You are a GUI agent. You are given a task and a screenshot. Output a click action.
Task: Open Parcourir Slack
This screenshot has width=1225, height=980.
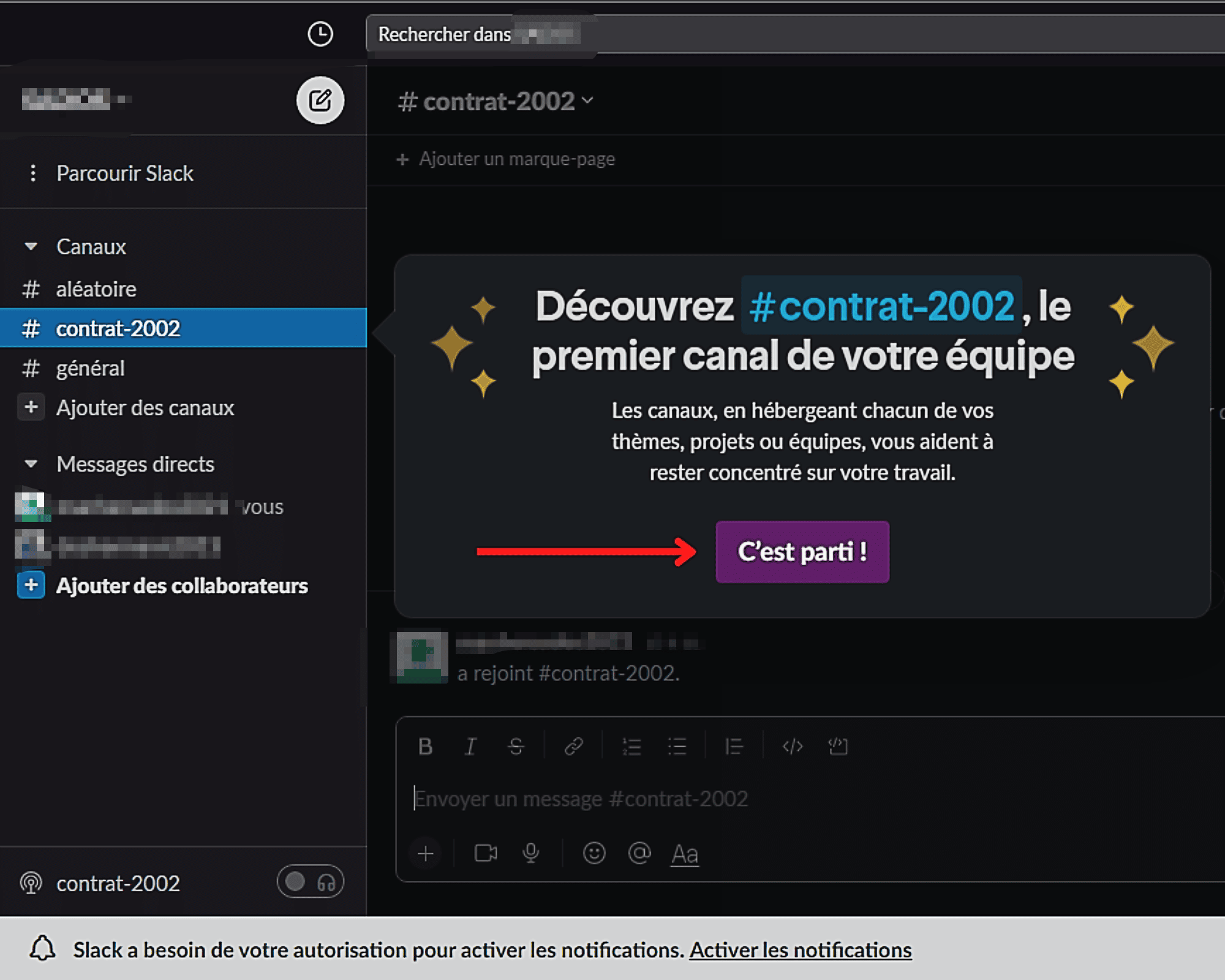(x=125, y=173)
